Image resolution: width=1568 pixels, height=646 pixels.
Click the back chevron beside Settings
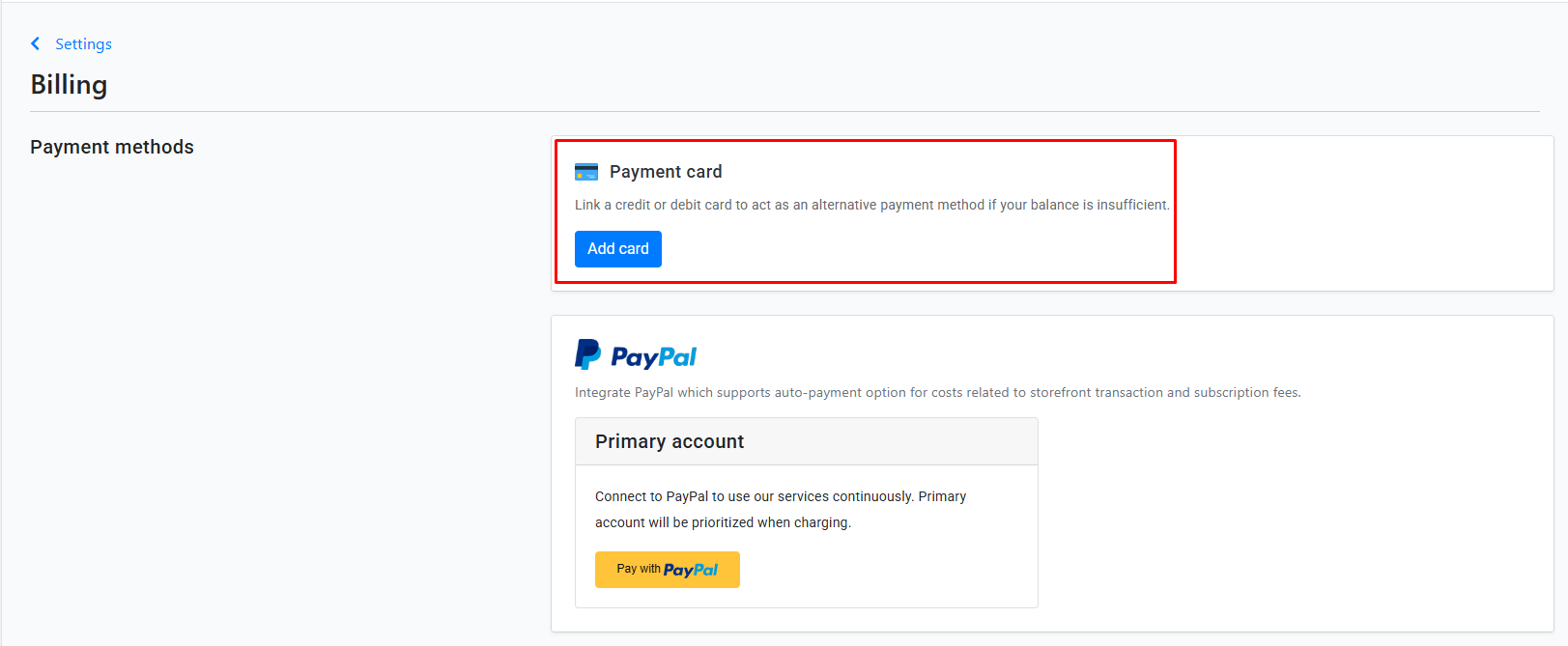pyautogui.click(x=36, y=43)
